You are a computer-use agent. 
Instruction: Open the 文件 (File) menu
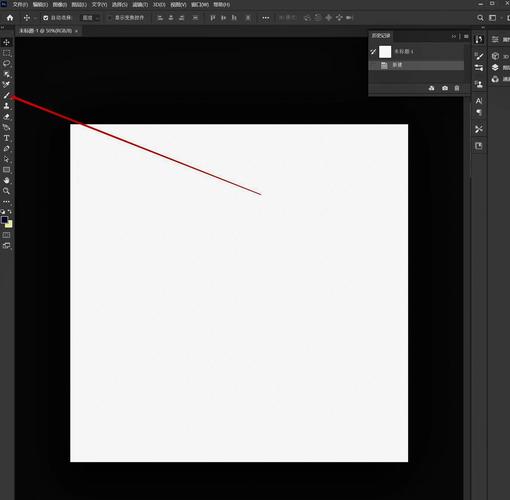[20, 5]
